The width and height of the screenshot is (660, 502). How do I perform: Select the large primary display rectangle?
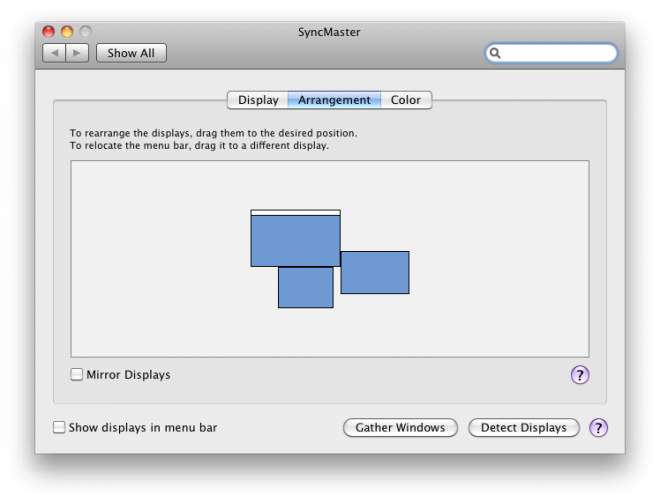(x=295, y=241)
